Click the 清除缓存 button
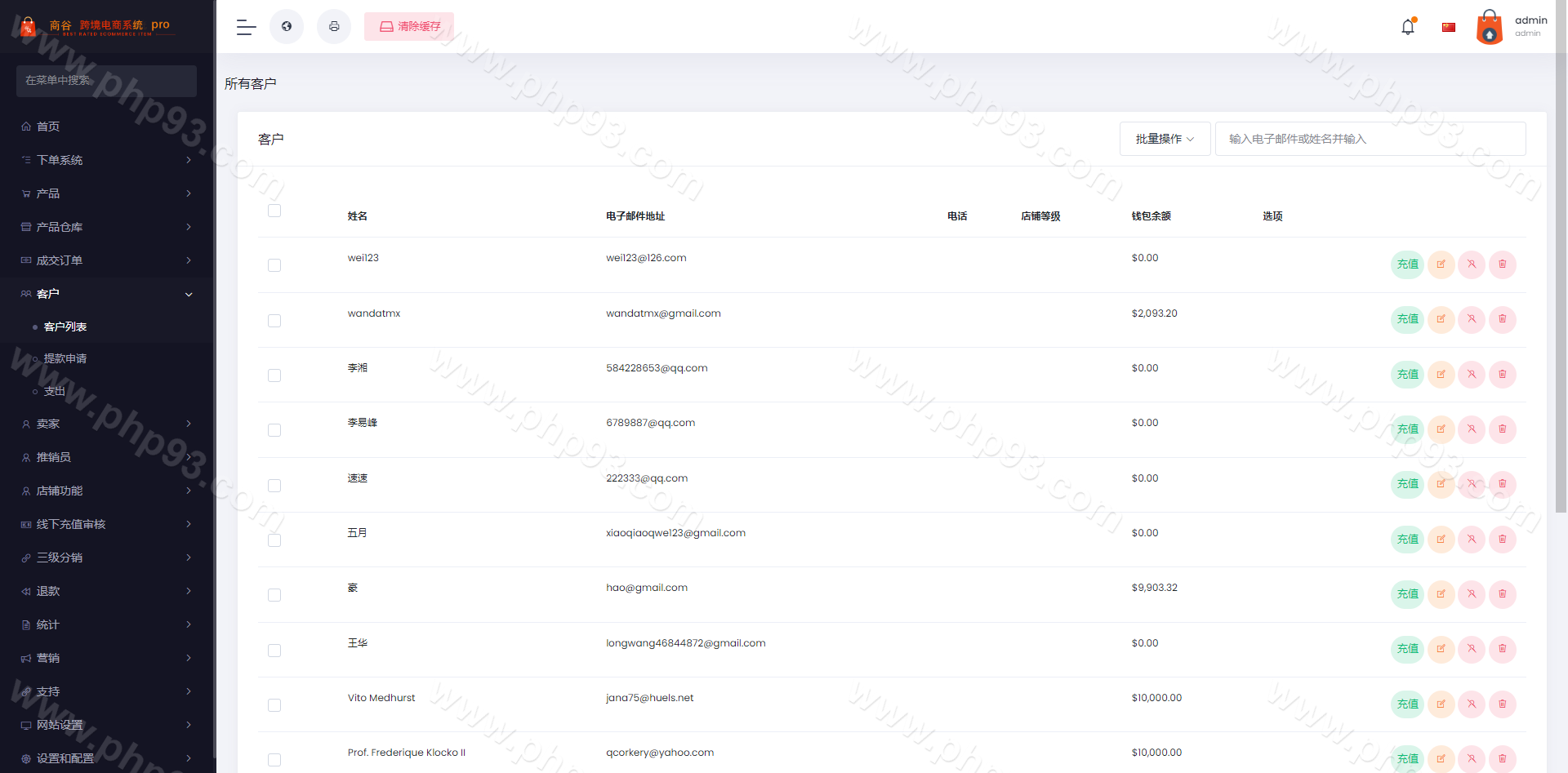Viewport: 1568px width, 773px height. pyautogui.click(x=409, y=27)
